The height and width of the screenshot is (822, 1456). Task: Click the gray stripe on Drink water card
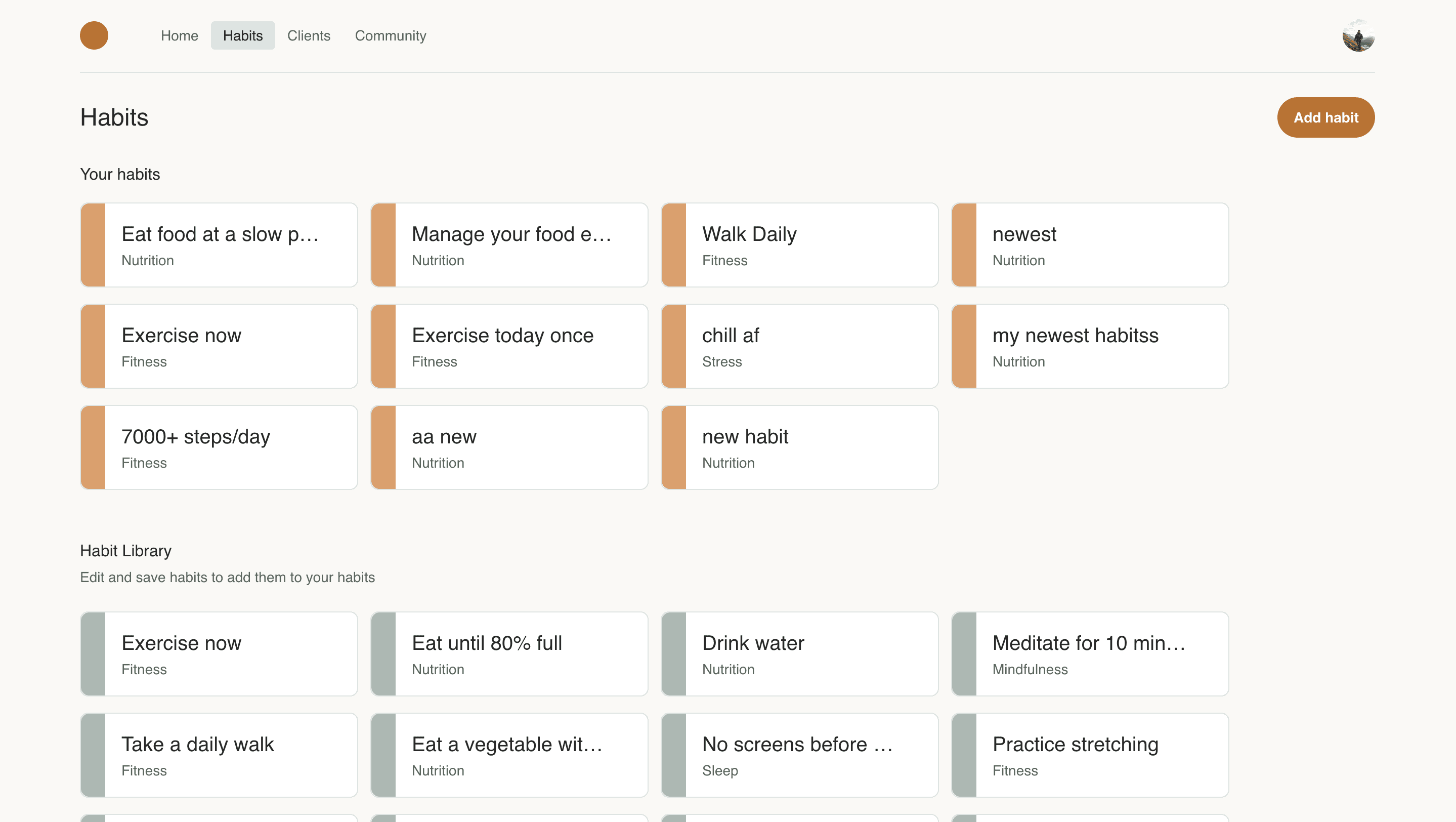674,653
